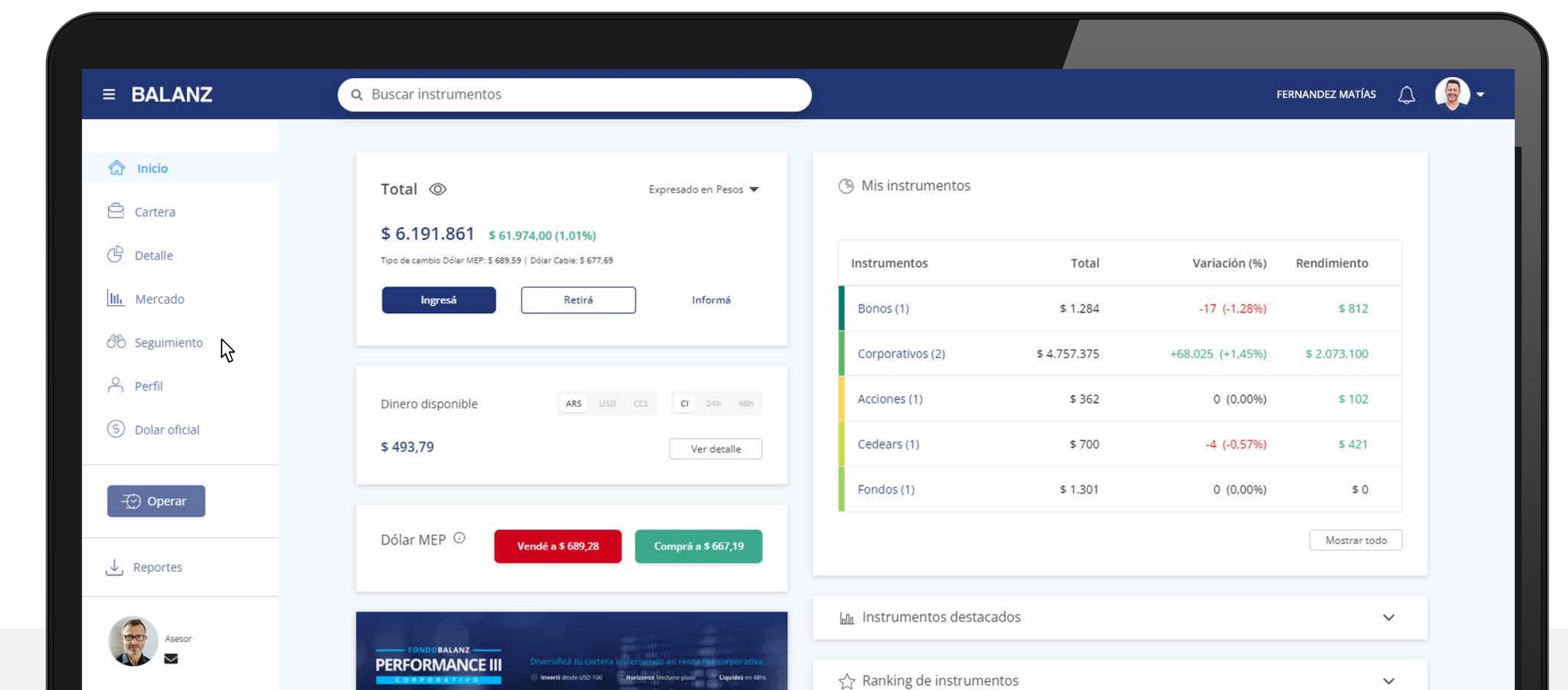Select 48h settlement toggle
Viewport: 1568px width, 690px height.
click(746, 403)
